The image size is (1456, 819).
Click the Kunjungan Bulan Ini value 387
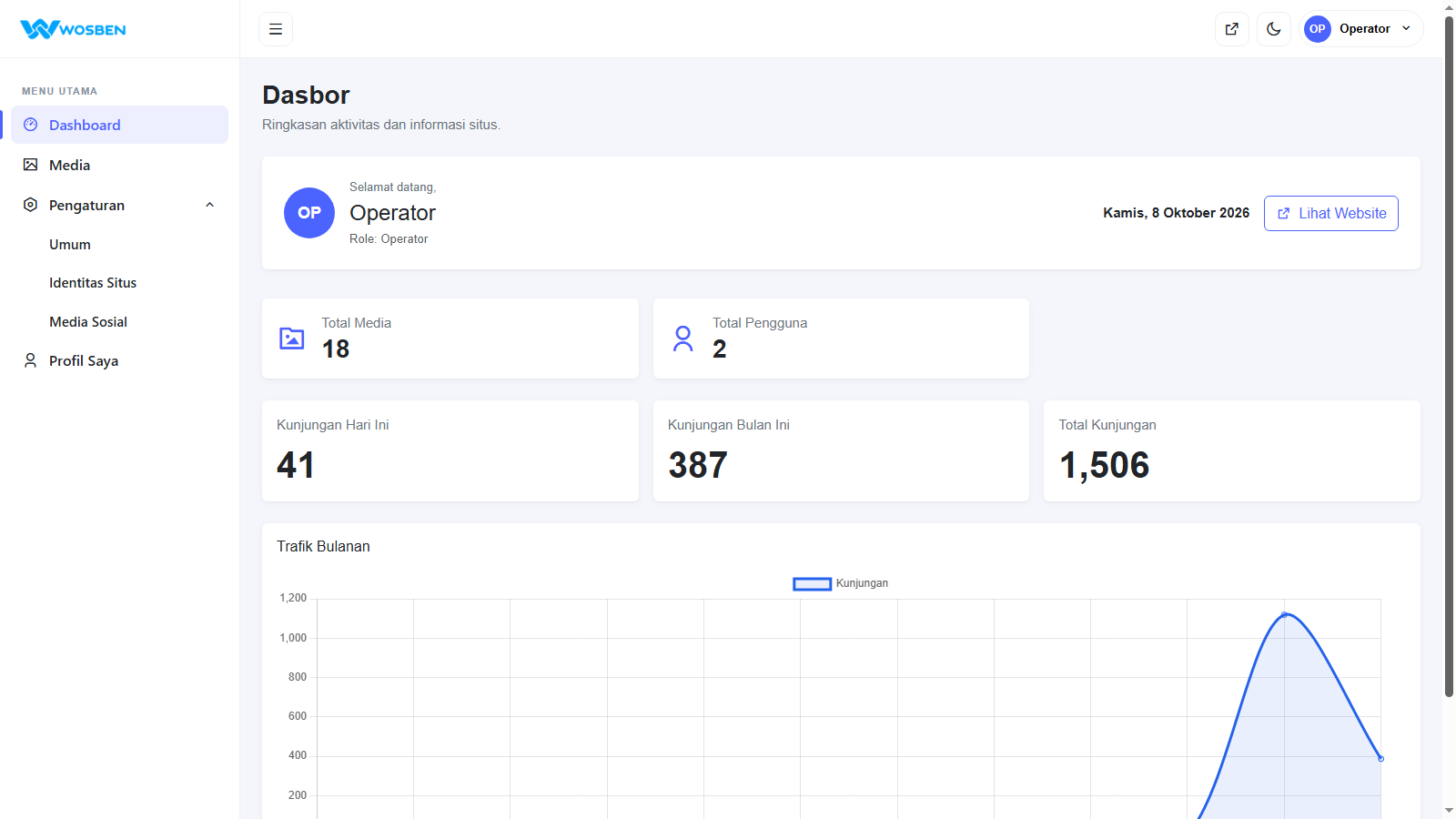coord(698,465)
